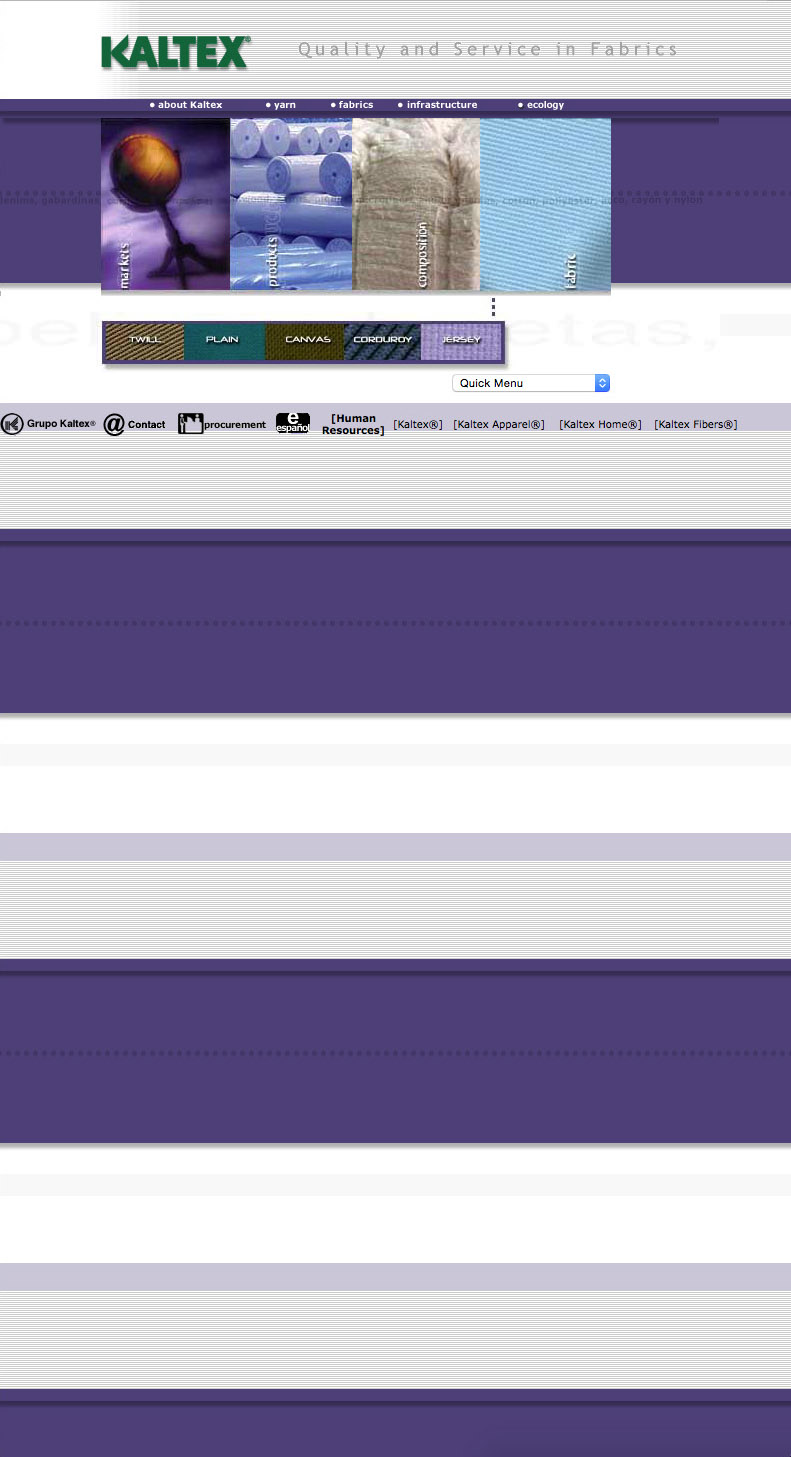Go to the yarn menu item
This screenshot has width=791, height=1457.
coord(281,105)
